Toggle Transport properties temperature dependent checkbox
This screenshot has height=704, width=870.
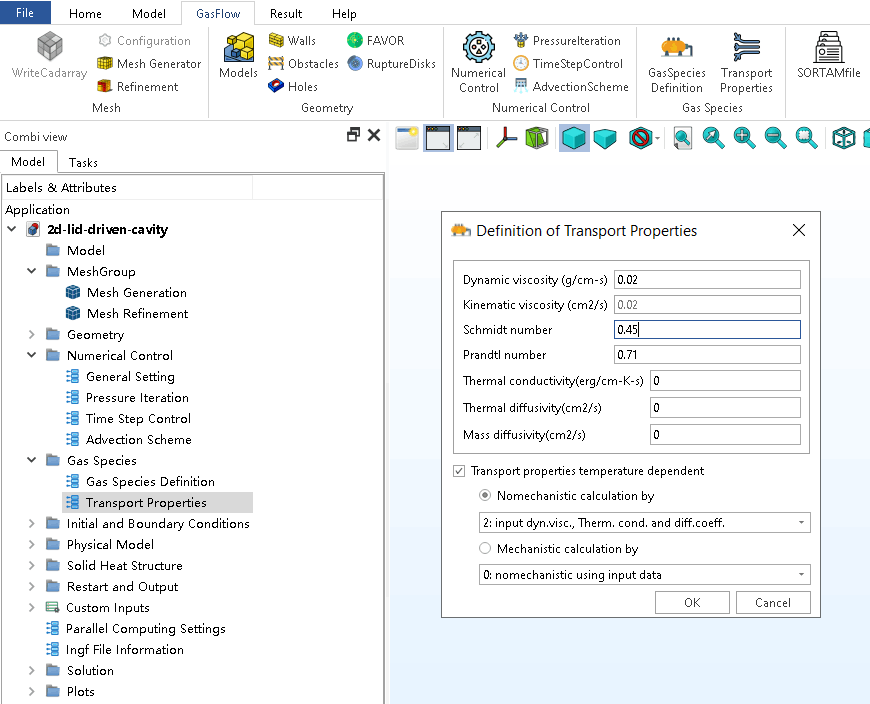point(460,471)
